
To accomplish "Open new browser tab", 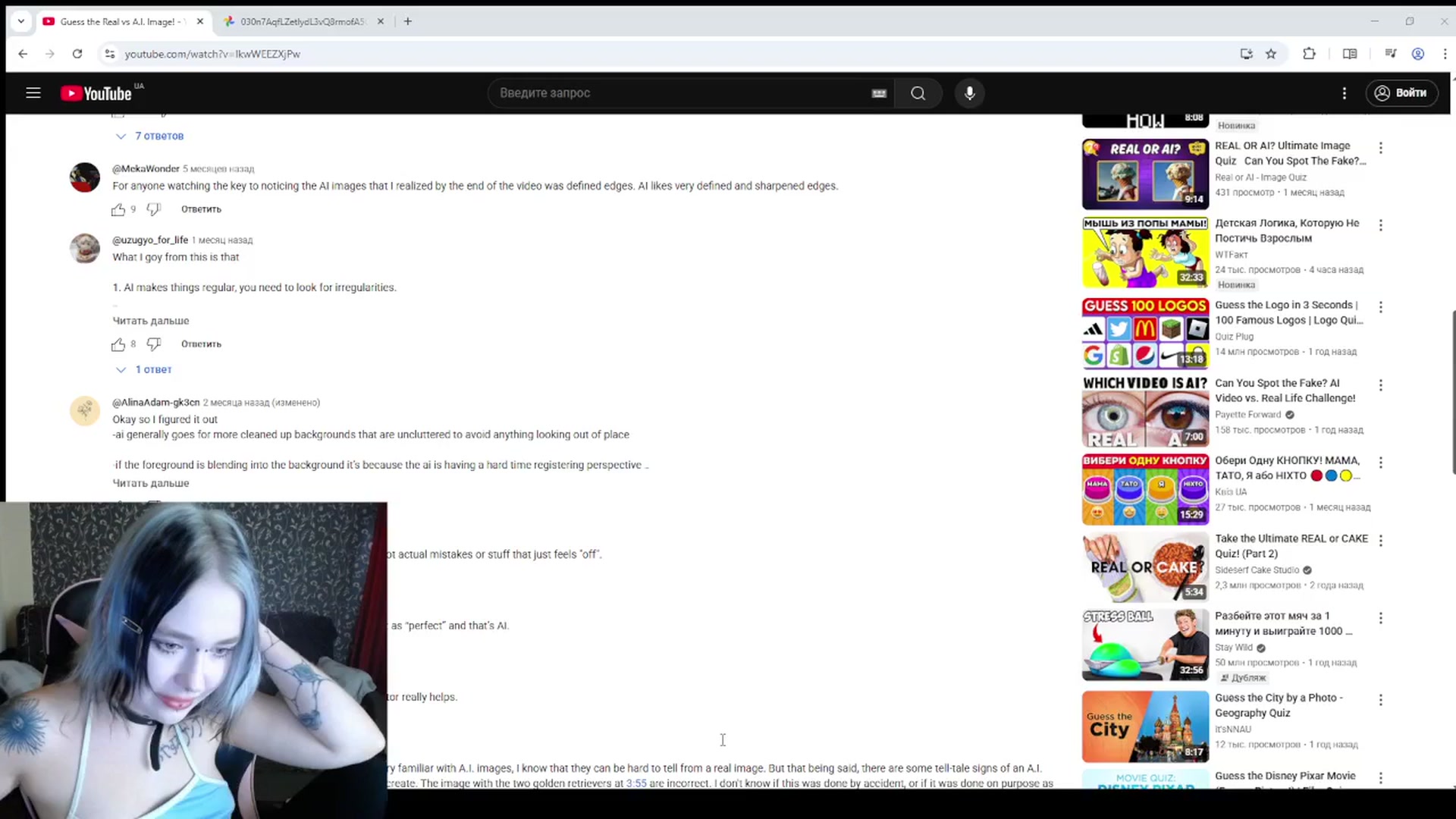I will tap(408, 21).
